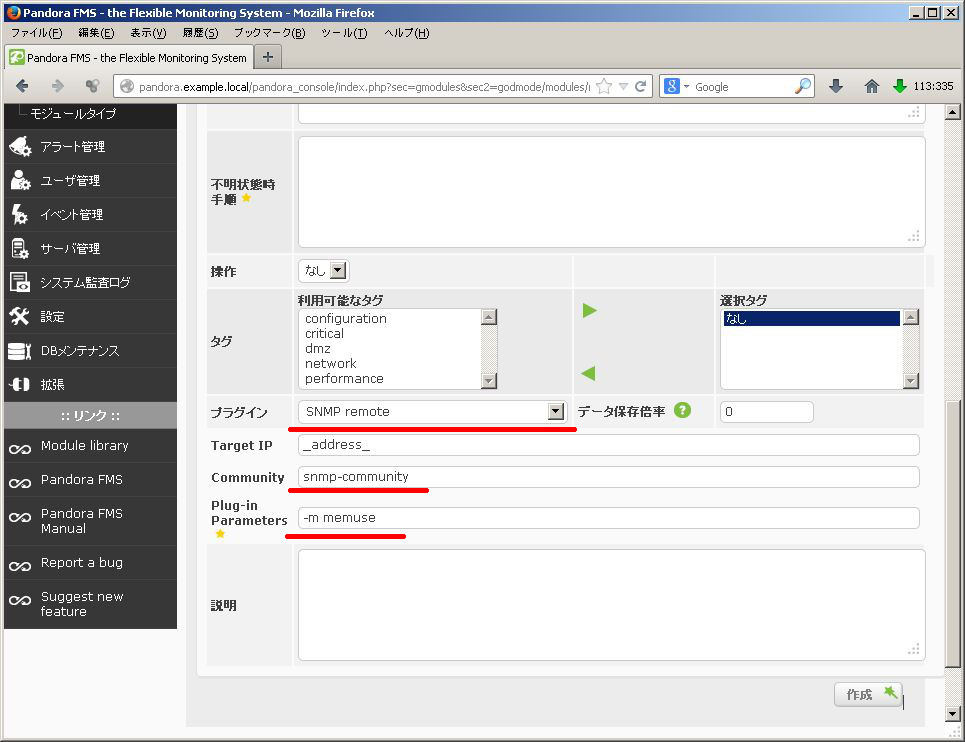The width and height of the screenshot is (965, 742).
Task: Click inside the 説明 description textarea
Action: 611,605
